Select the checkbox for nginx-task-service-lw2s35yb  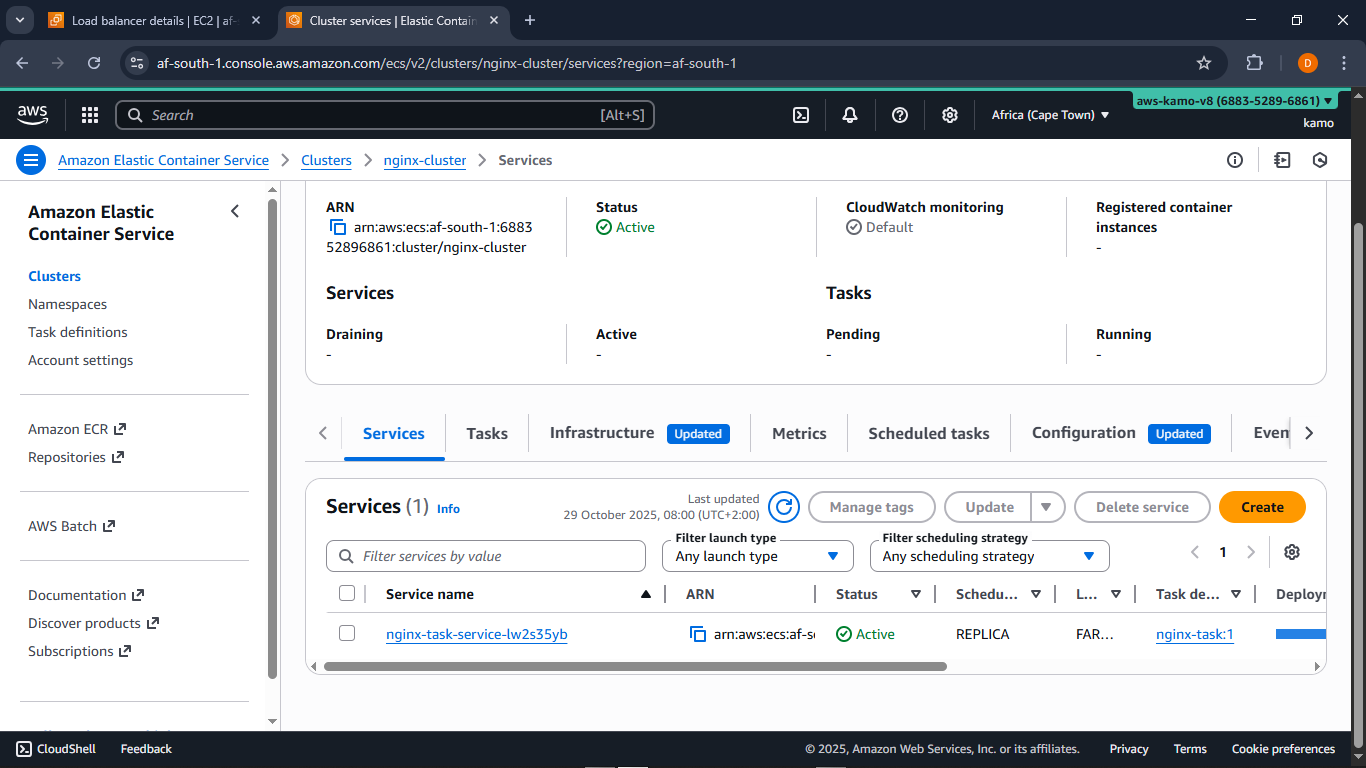[347, 633]
